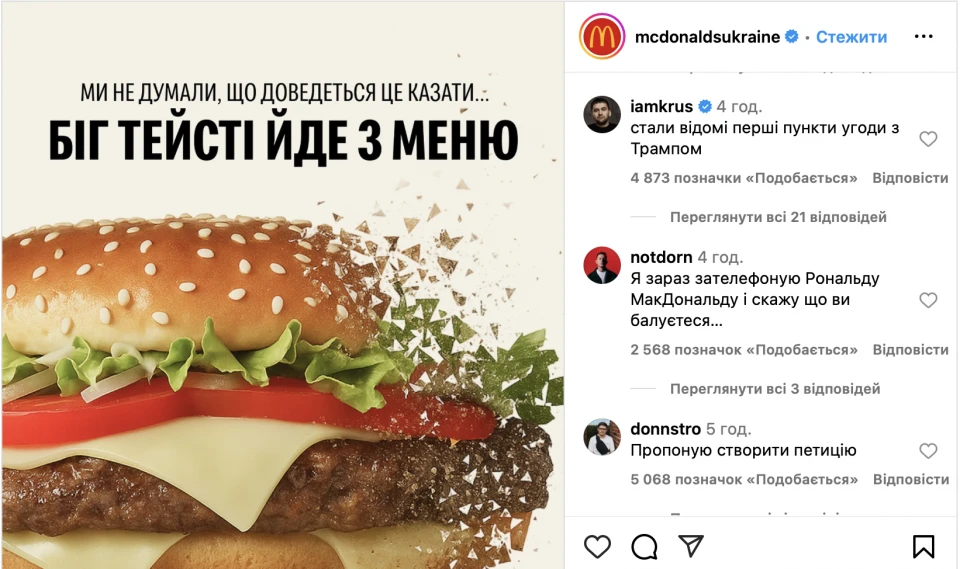Share post using paper plane icon
The height and width of the screenshot is (569, 960).
(691, 545)
